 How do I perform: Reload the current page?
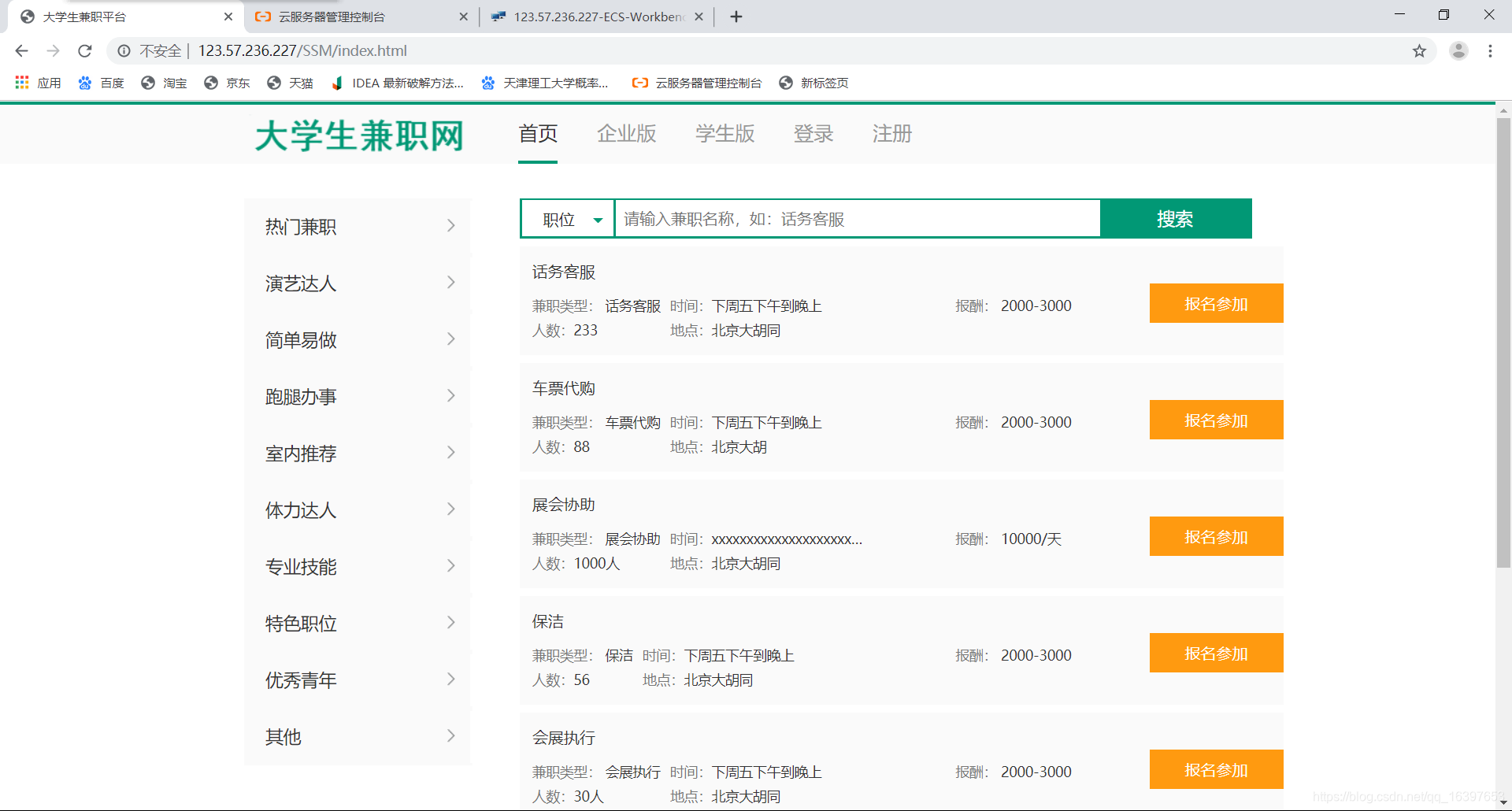pyautogui.click(x=85, y=51)
